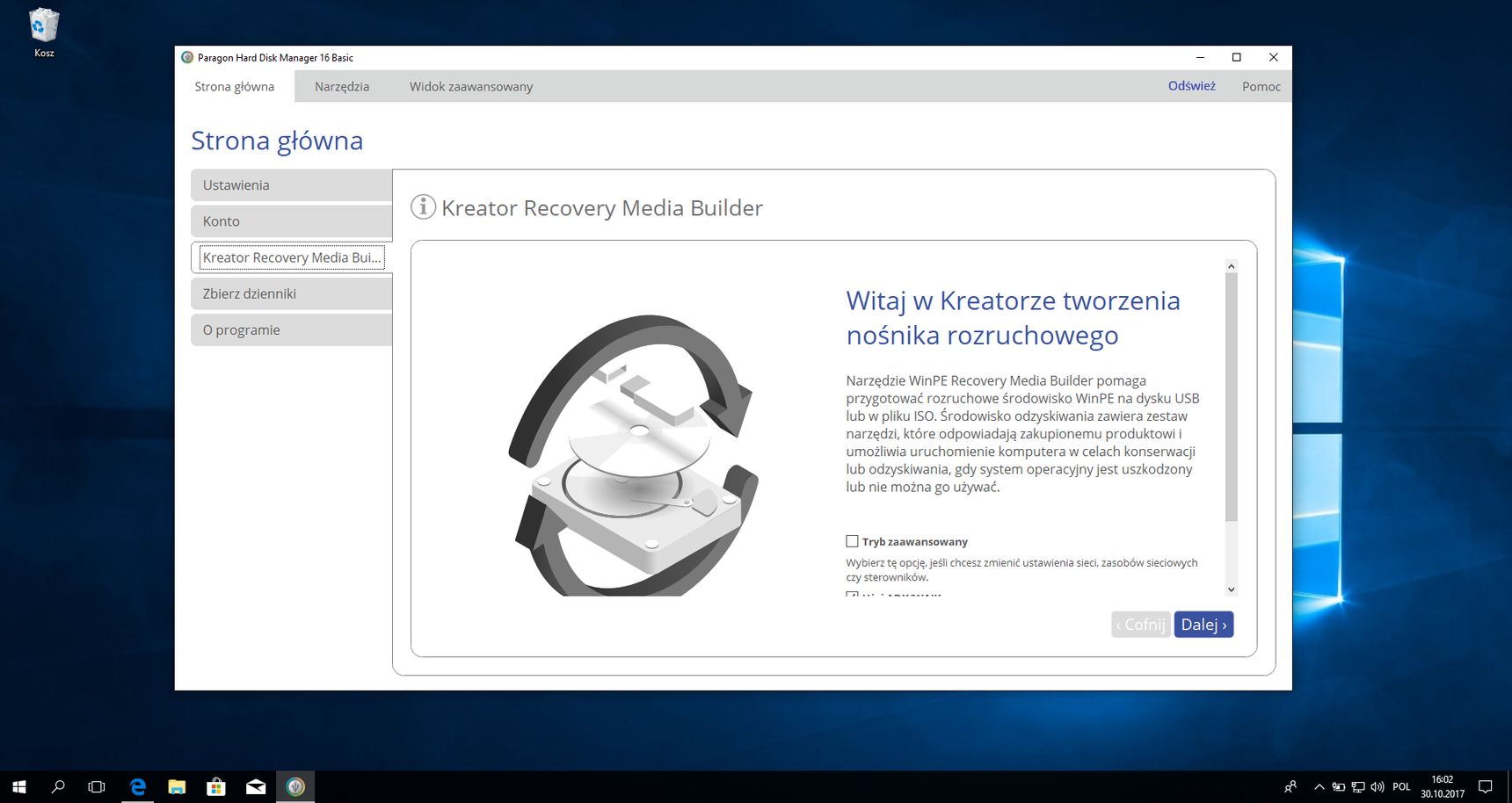Click Paragon Hard Disk Manager taskbar icon

tap(295, 787)
